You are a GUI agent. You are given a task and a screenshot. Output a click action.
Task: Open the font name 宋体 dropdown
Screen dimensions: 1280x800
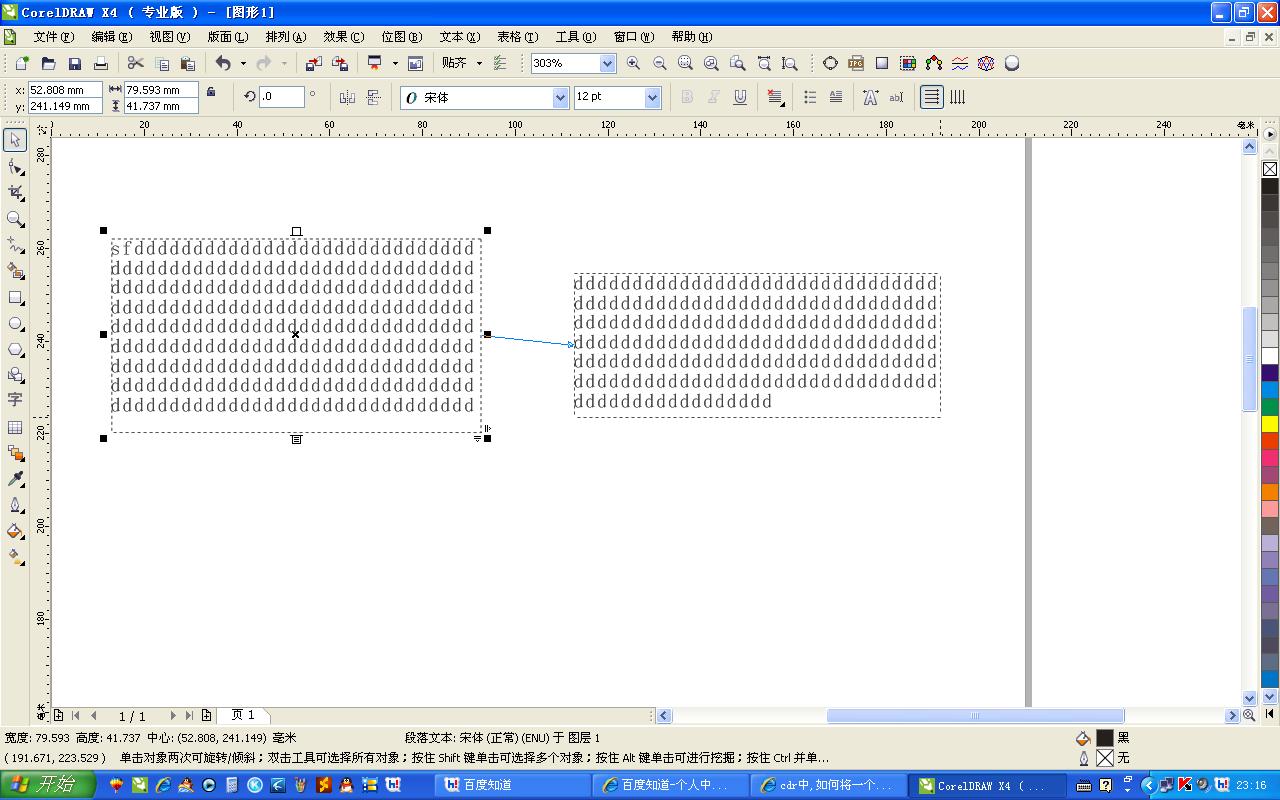click(560, 97)
